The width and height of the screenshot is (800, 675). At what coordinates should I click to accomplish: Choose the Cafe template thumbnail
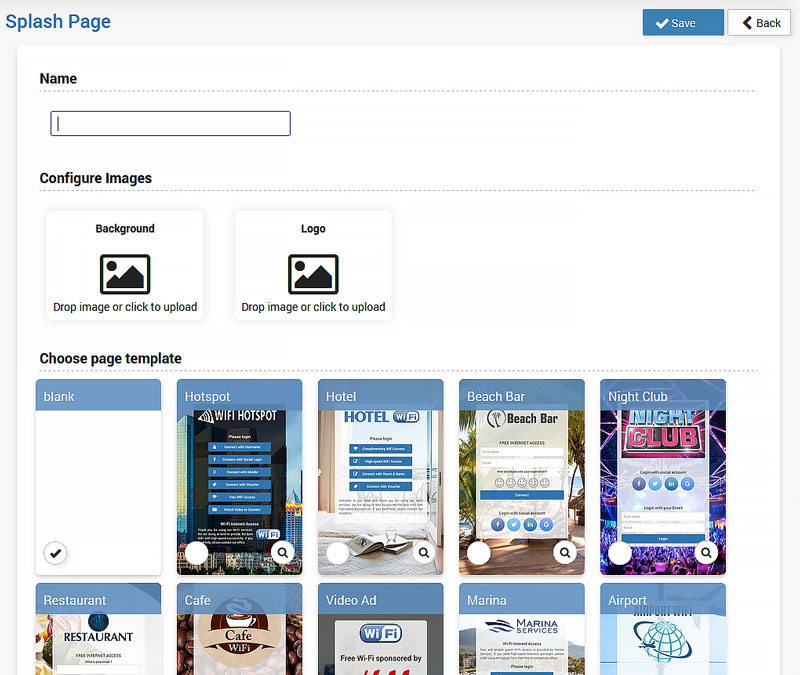tap(239, 629)
